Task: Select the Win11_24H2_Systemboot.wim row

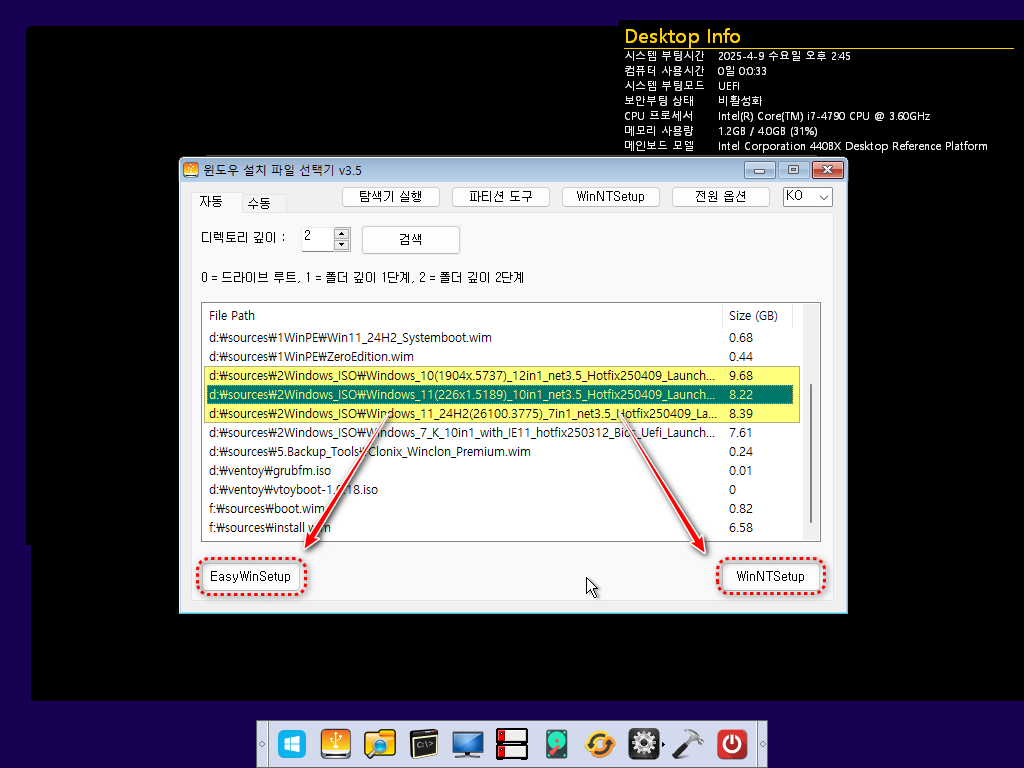Action: click(500, 338)
